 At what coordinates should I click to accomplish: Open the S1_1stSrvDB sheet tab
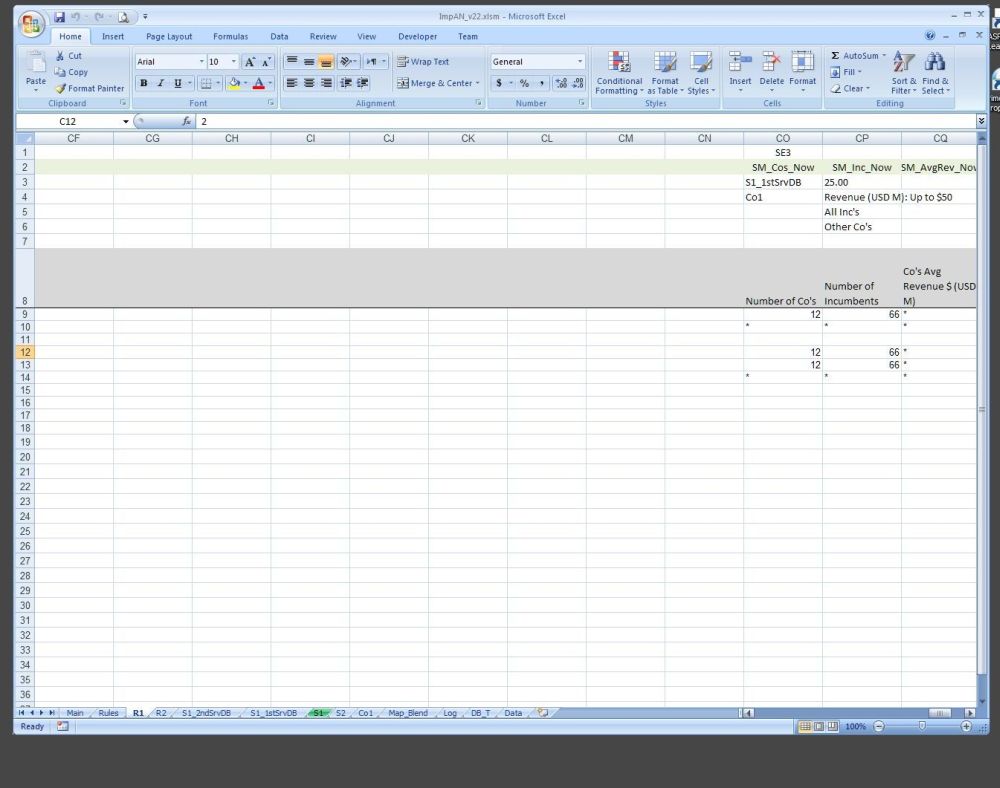coord(273,713)
